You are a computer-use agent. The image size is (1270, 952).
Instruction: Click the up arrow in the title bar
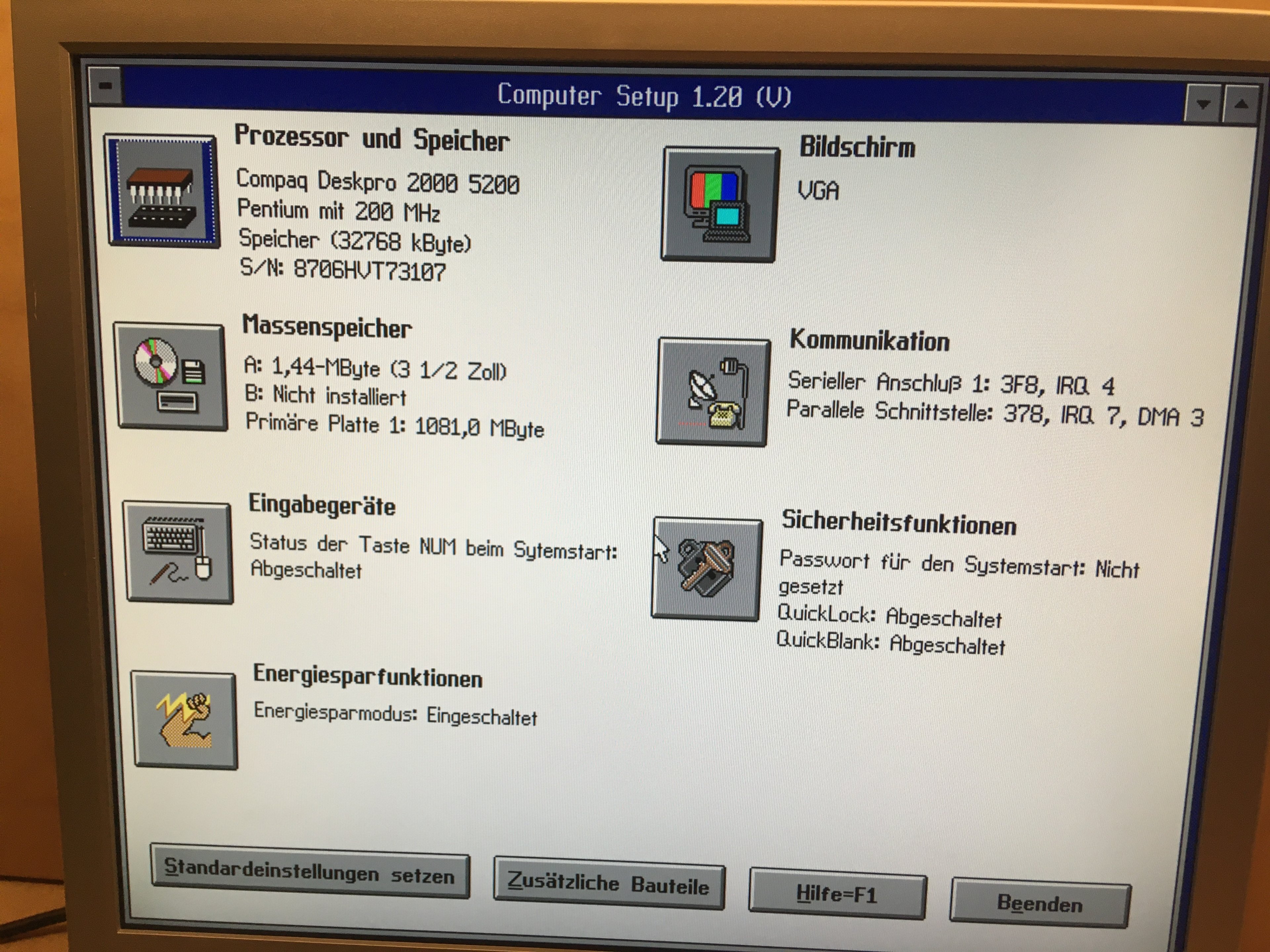tap(1241, 104)
